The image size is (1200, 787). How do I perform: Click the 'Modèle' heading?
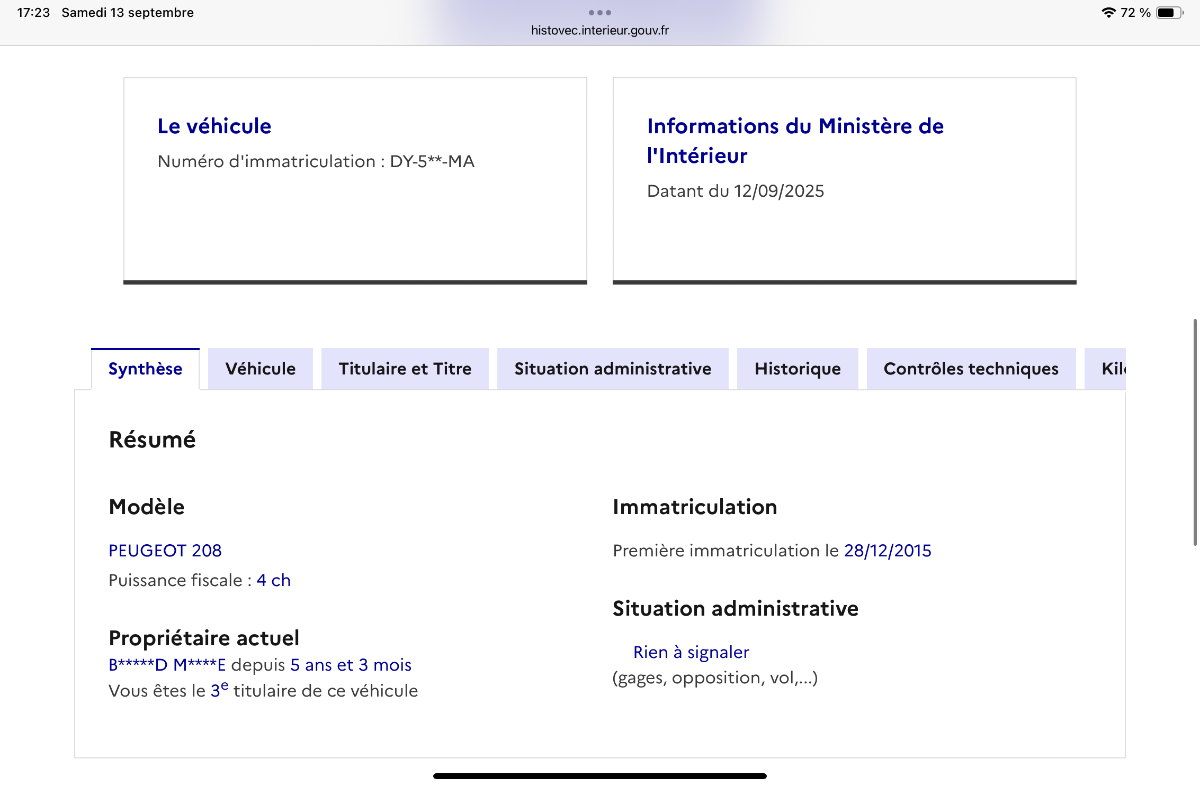147,507
